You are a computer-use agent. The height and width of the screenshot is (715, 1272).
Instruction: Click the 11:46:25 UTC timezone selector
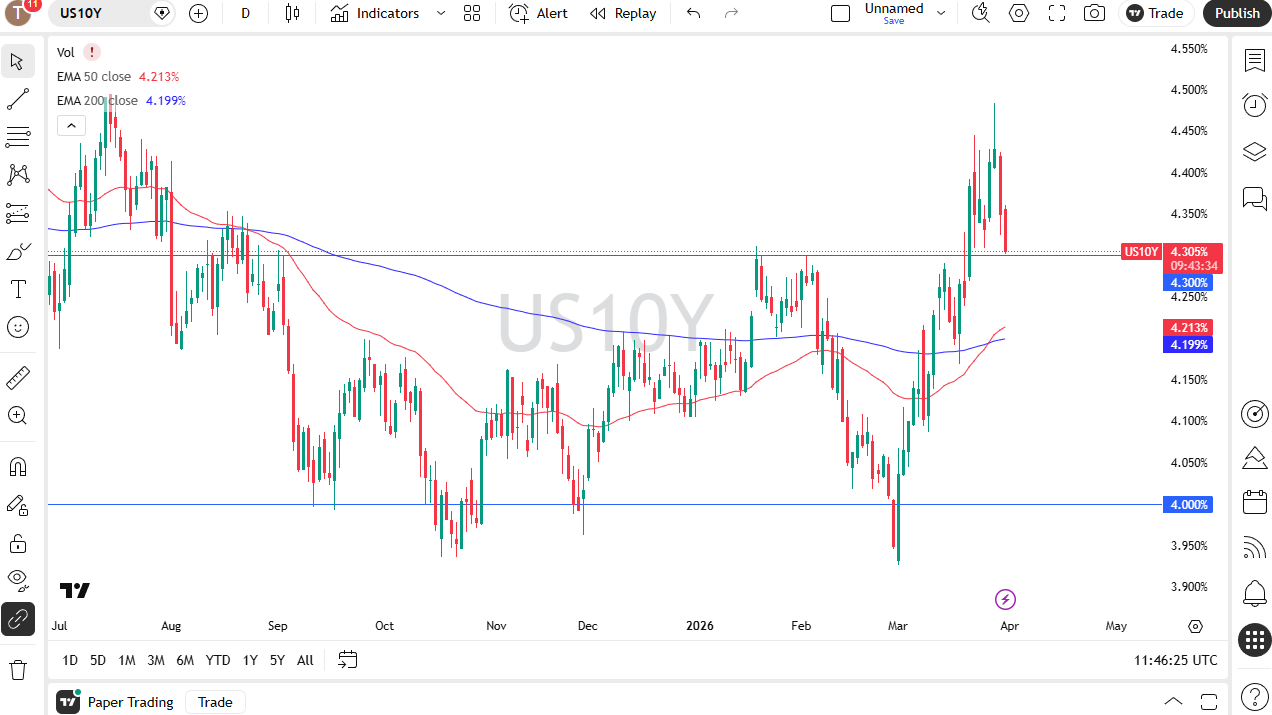point(1176,660)
